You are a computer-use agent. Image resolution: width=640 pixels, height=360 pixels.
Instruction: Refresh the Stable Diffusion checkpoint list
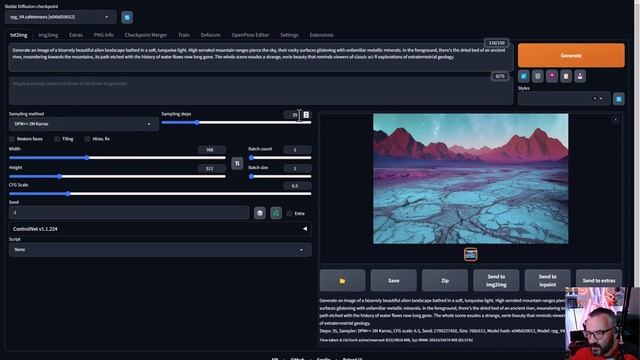[127, 17]
